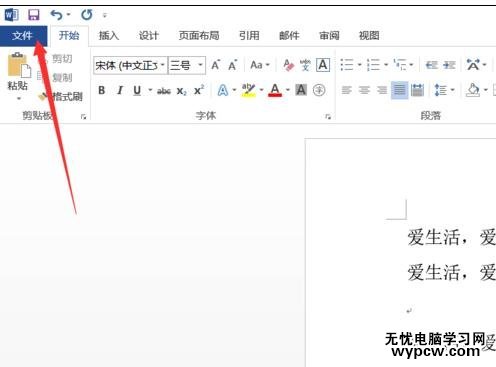Apply numbered list
The height and width of the screenshot is (367, 496).
coord(373,65)
